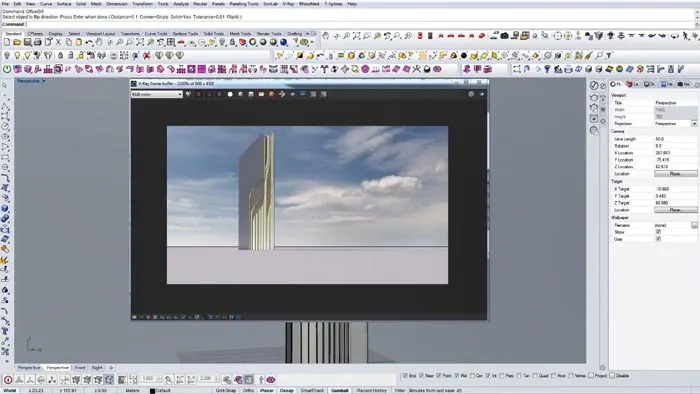
Task: Select the Text T tool in left sidebar
Action: (x=5, y=332)
